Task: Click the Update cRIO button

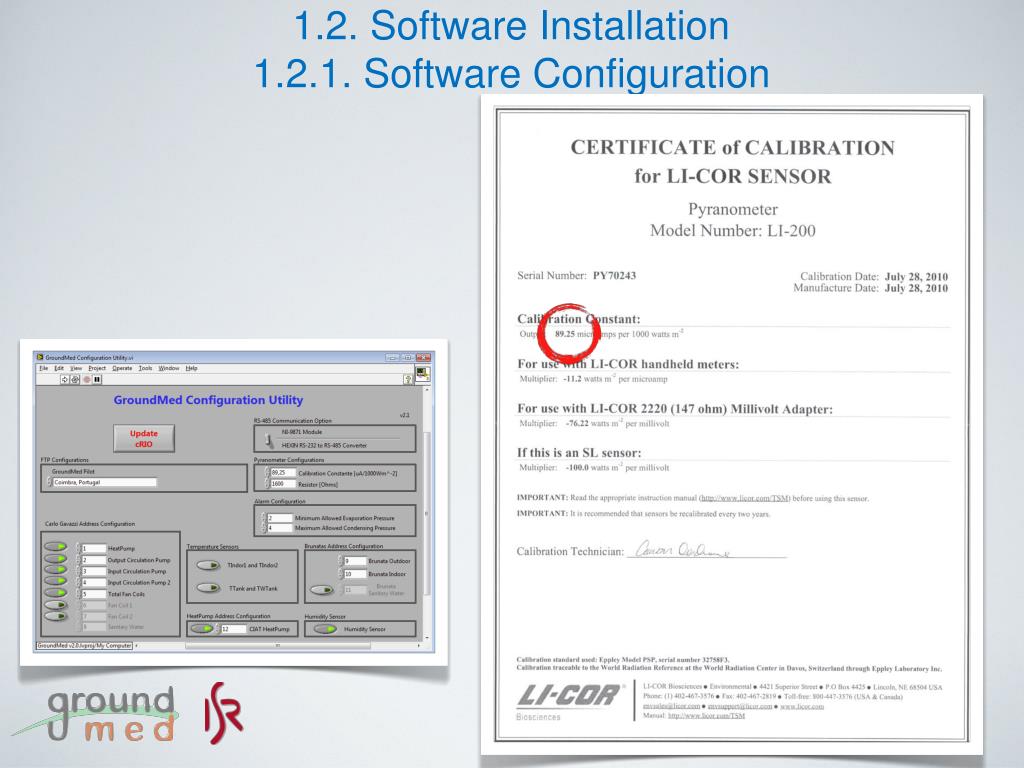Action: (x=144, y=438)
